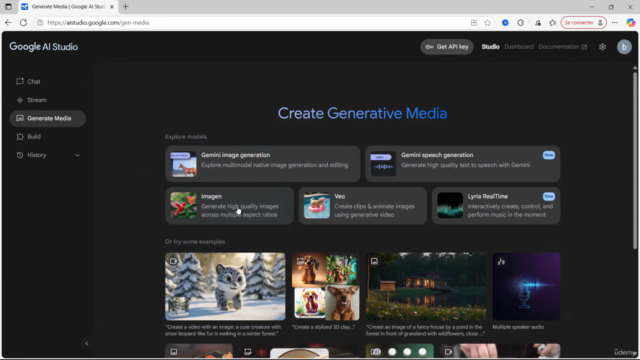The height and width of the screenshot is (360, 640).
Task: Open the settings gear icon
Action: pos(602,47)
